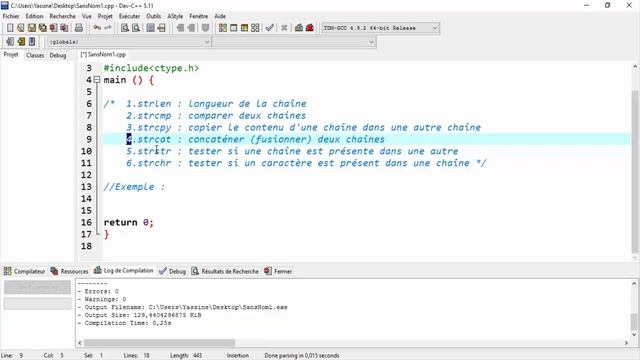Open the Exécuter menu

129,16
